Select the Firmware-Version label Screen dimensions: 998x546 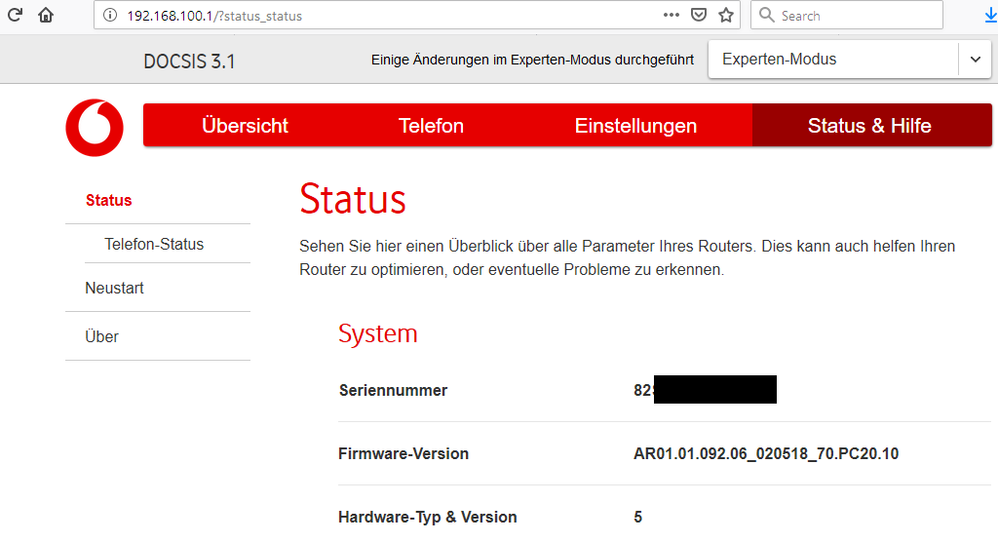pyautogui.click(x=404, y=454)
